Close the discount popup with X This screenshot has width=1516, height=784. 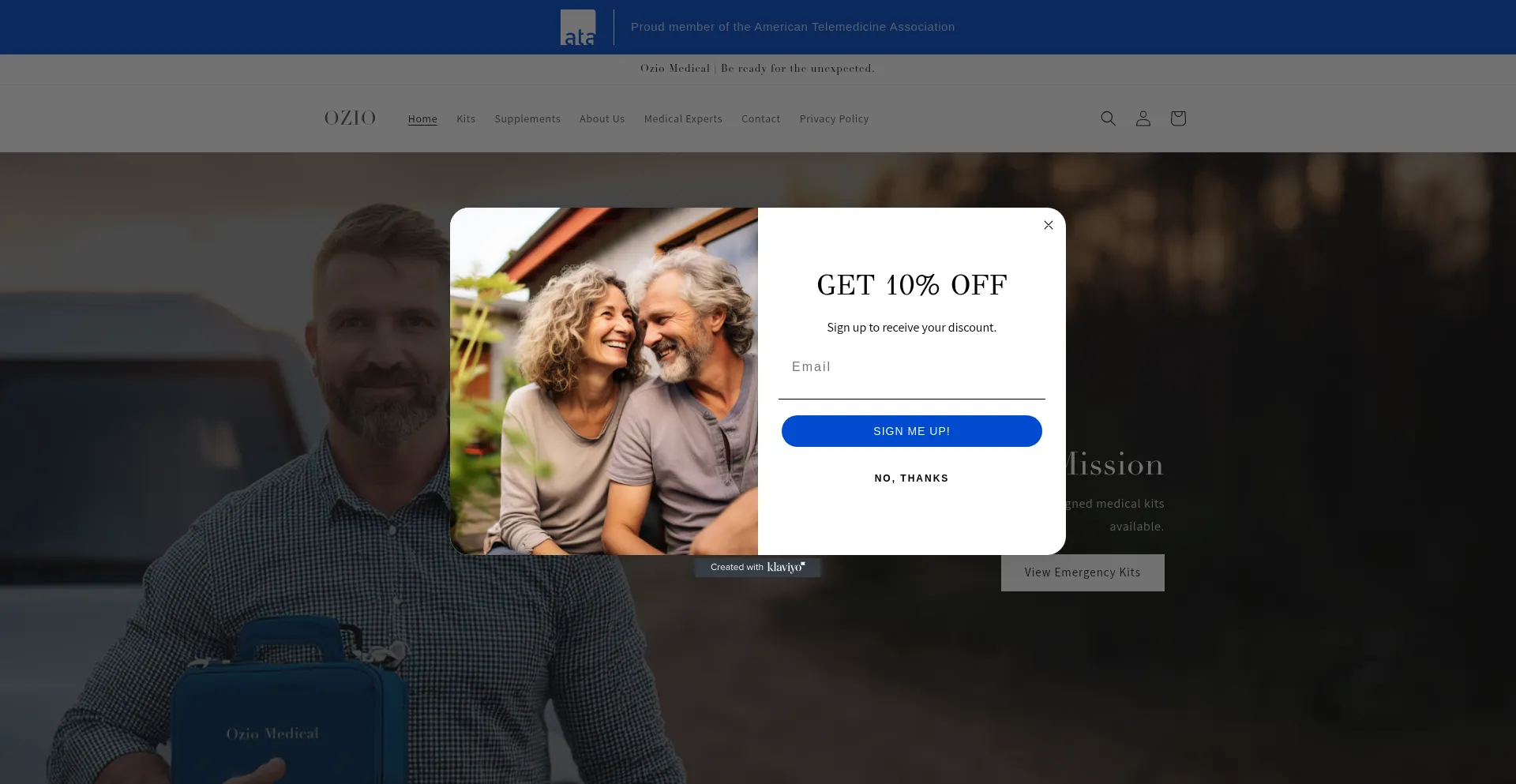(1048, 225)
